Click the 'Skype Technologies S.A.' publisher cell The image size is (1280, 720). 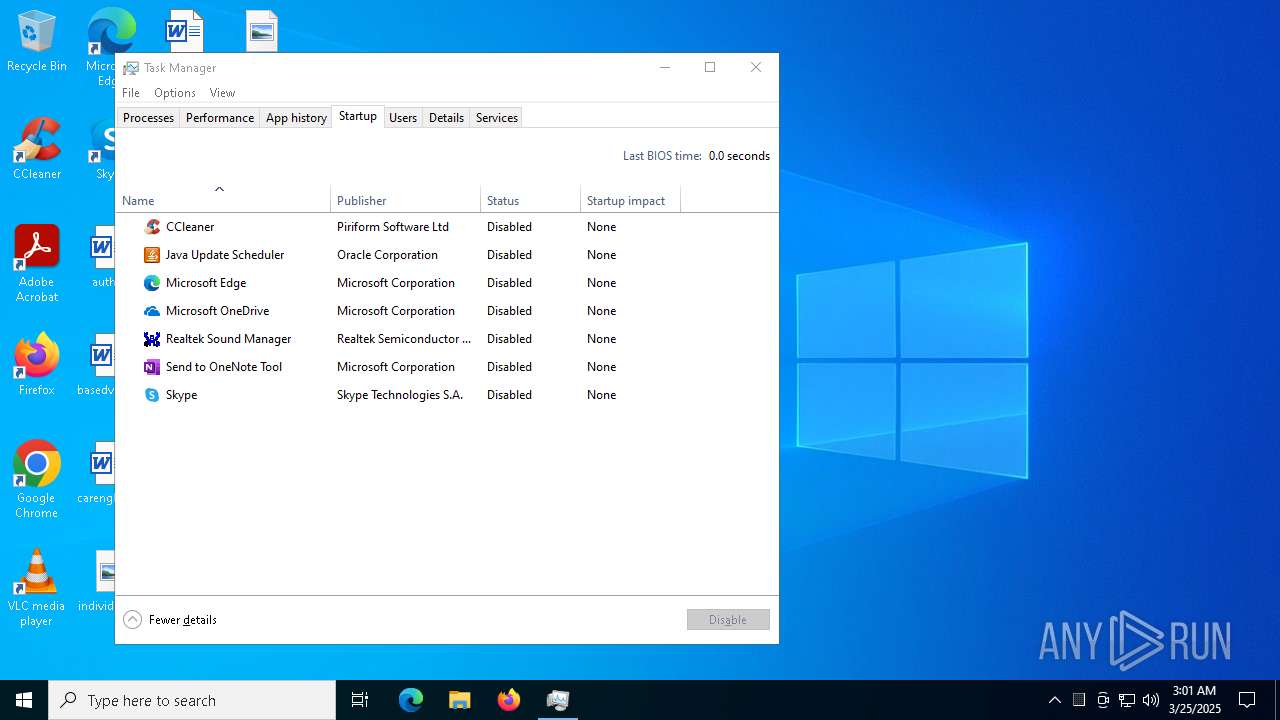[x=400, y=395]
